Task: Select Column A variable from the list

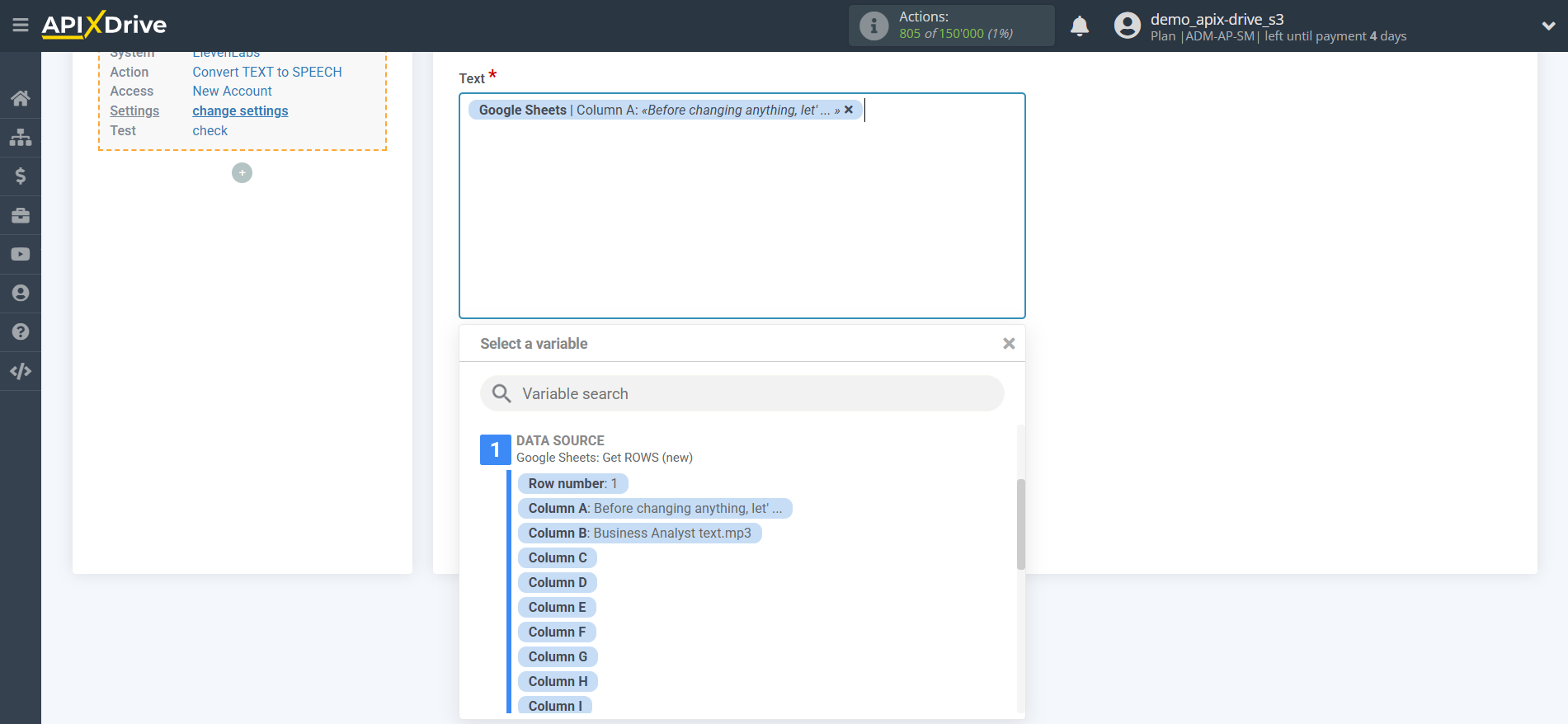Action: click(655, 508)
